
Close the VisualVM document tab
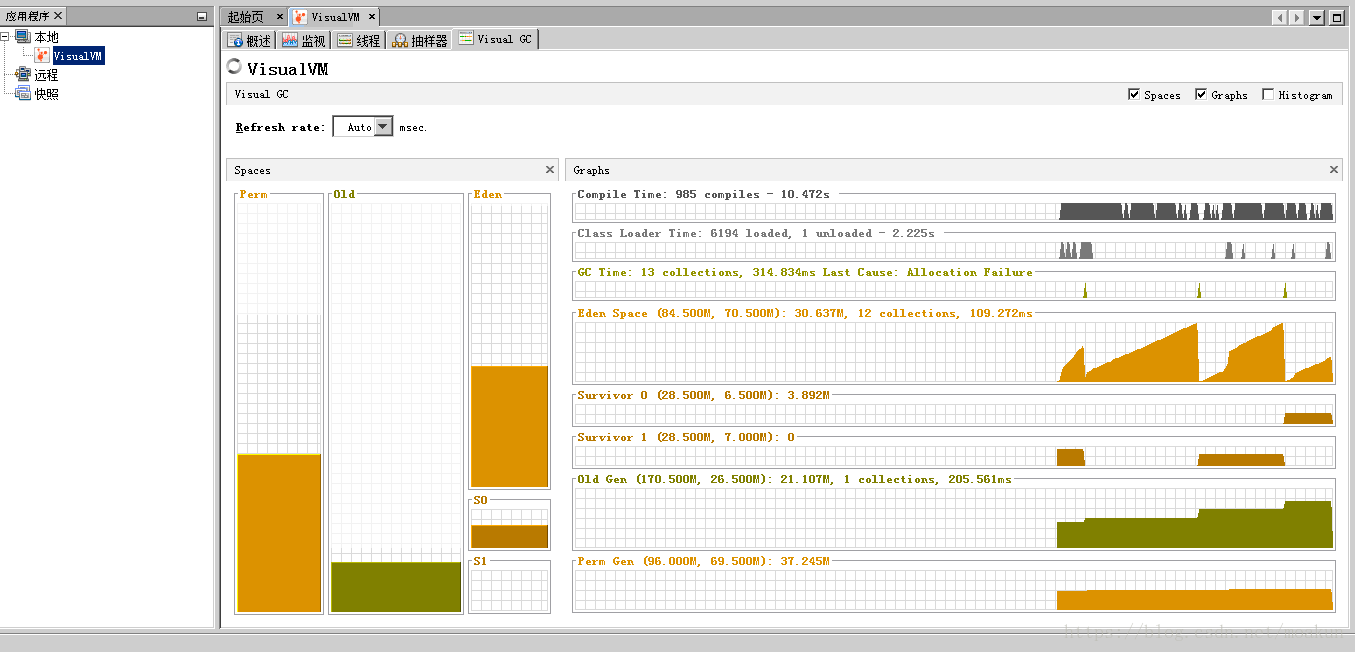(371, 17)
